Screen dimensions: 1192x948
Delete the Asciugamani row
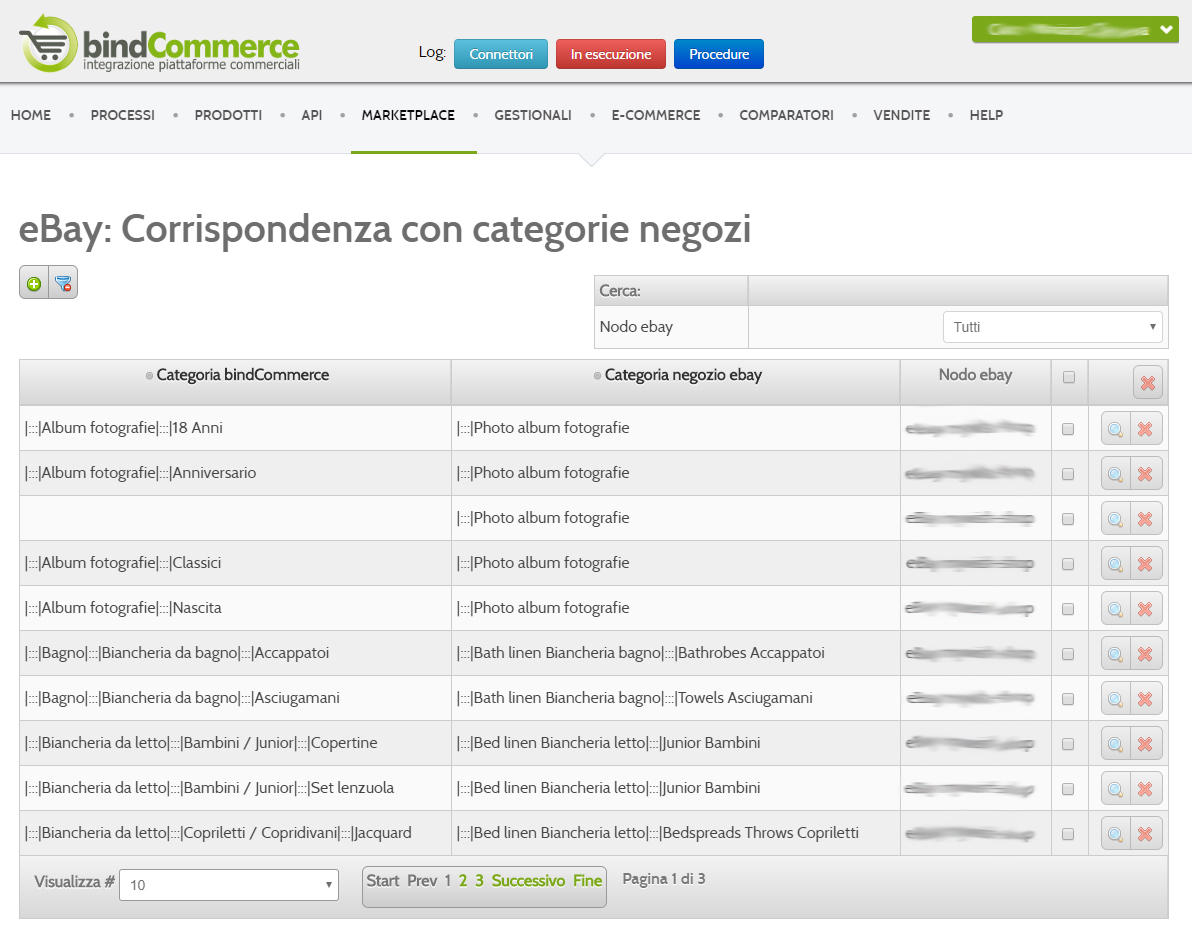click(x=1146, y=699)
